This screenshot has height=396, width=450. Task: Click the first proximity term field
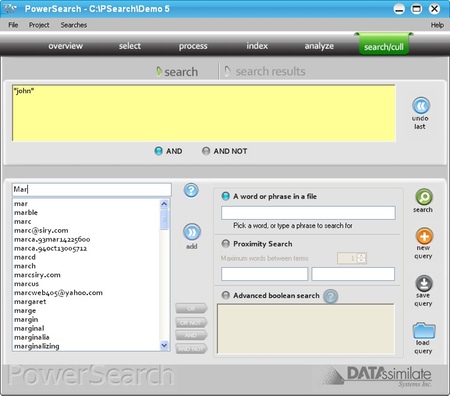click(264, 274)
